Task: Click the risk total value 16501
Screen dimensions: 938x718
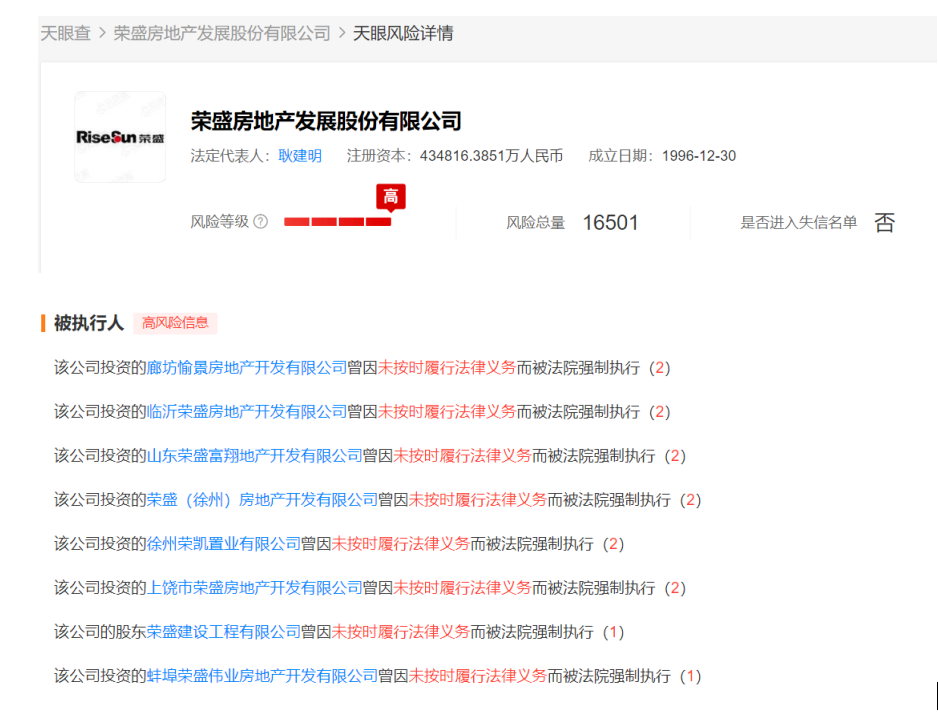Action: click(610, 223)
